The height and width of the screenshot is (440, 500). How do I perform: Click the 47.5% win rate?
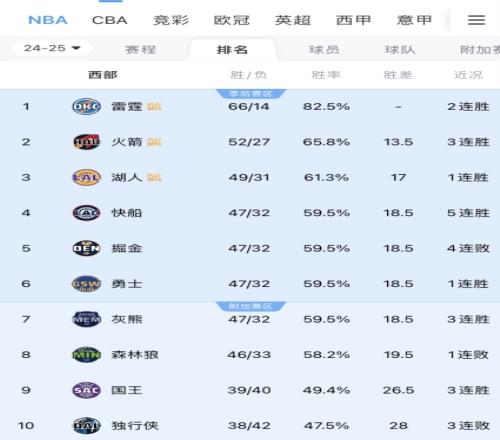326,426
